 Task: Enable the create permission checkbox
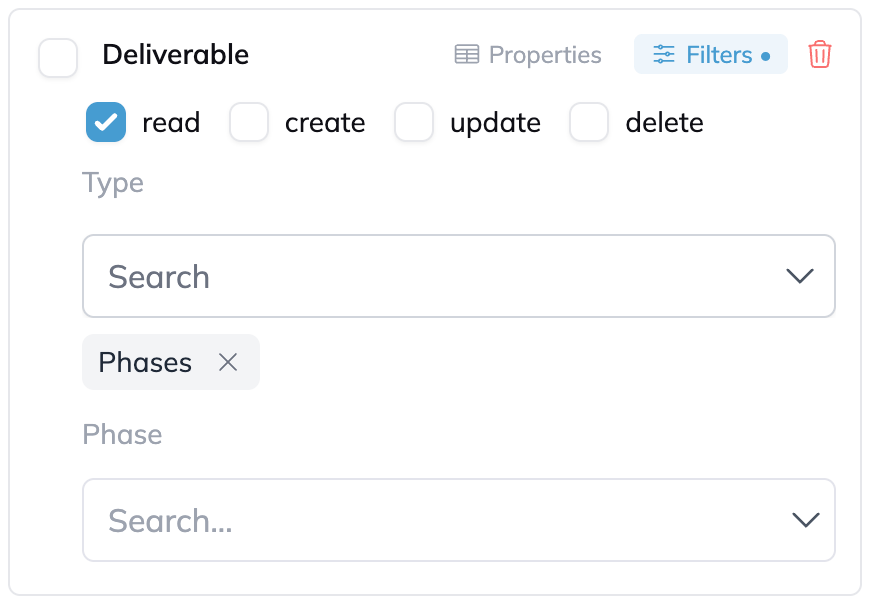click(x=249, y=122)
